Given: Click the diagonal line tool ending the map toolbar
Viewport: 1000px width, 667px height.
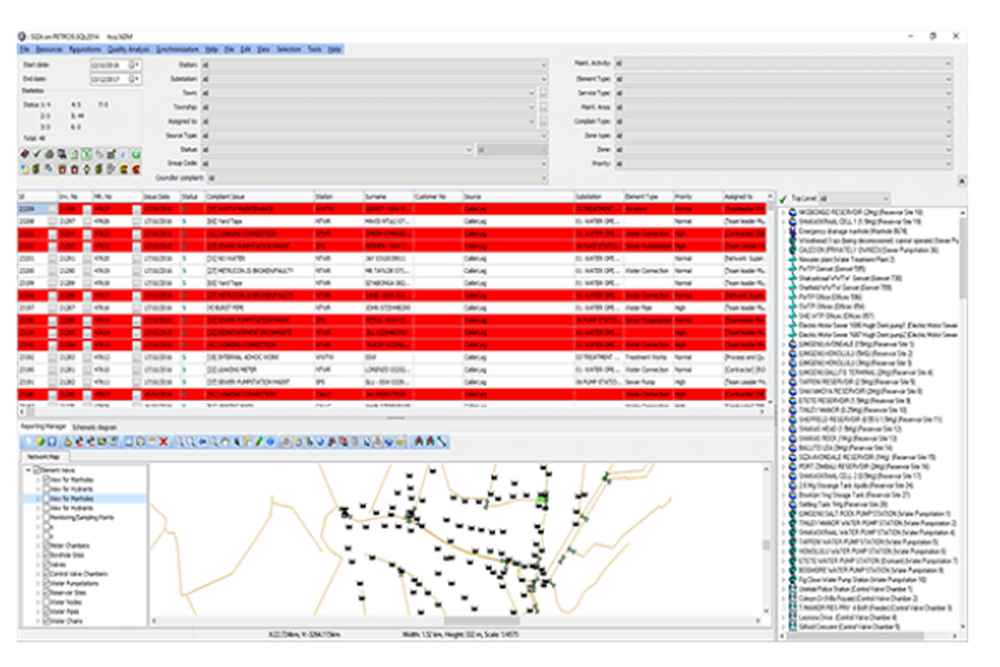Looking at the screenshot, I should pos(442,441).
